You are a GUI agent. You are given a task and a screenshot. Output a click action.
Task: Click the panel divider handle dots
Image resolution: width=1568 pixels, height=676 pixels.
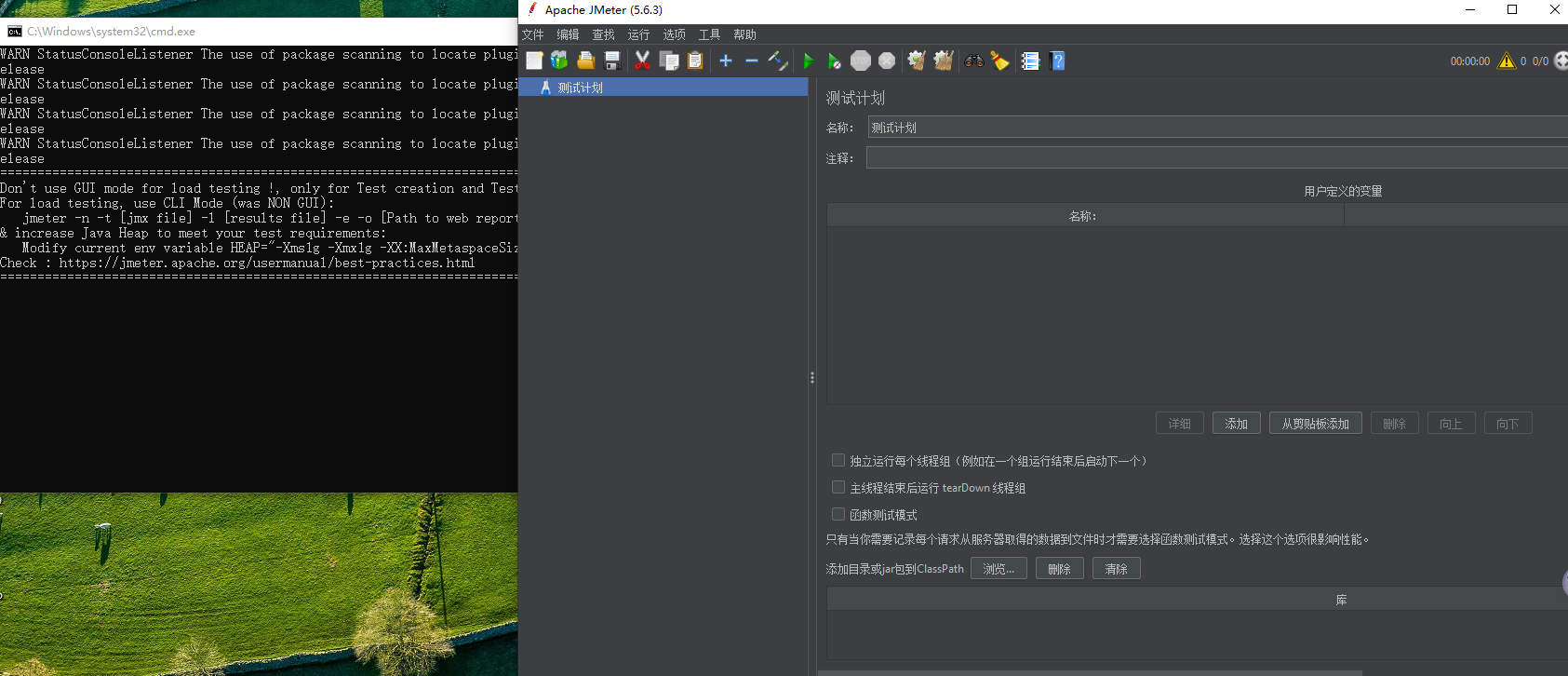[812, 378]
